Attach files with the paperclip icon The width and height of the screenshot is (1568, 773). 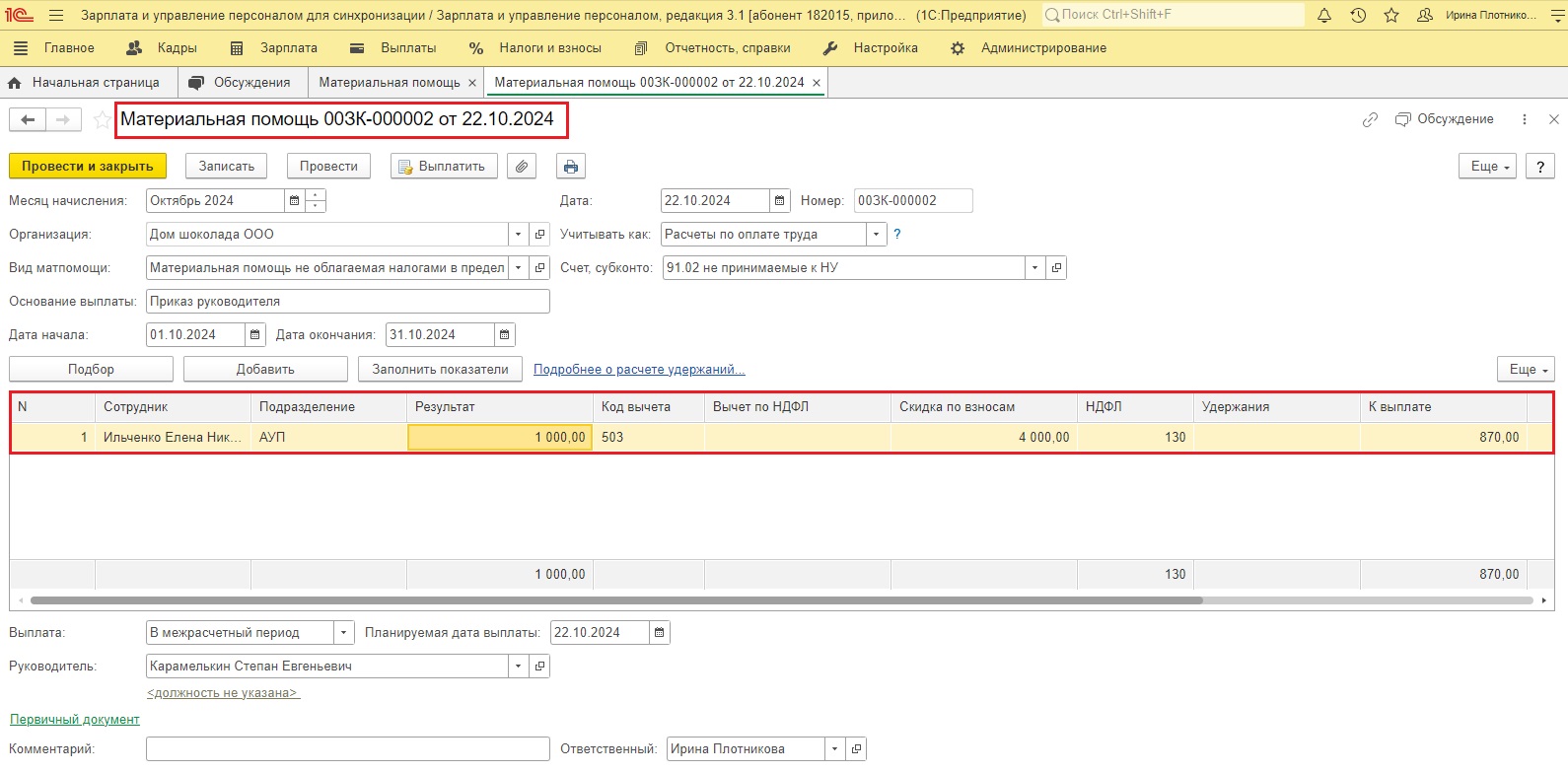point(522,167)
